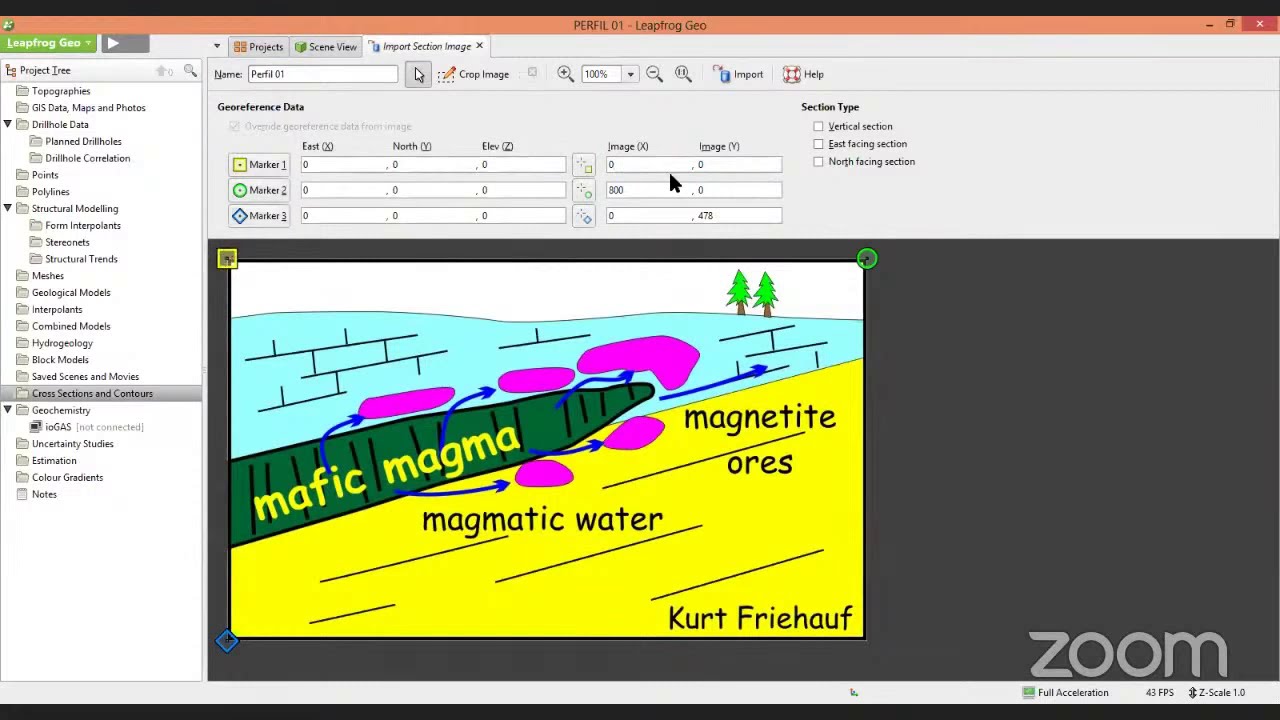Select Geological Models in project tree
The image size is (1280, 720).
71,293
